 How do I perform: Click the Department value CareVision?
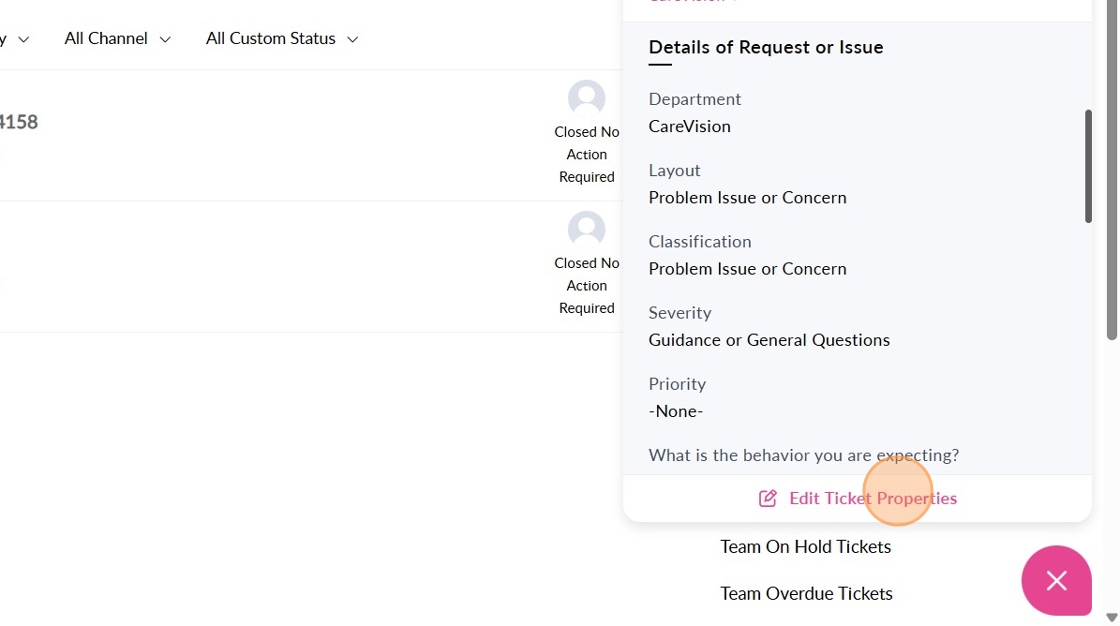tap(689, 126)
